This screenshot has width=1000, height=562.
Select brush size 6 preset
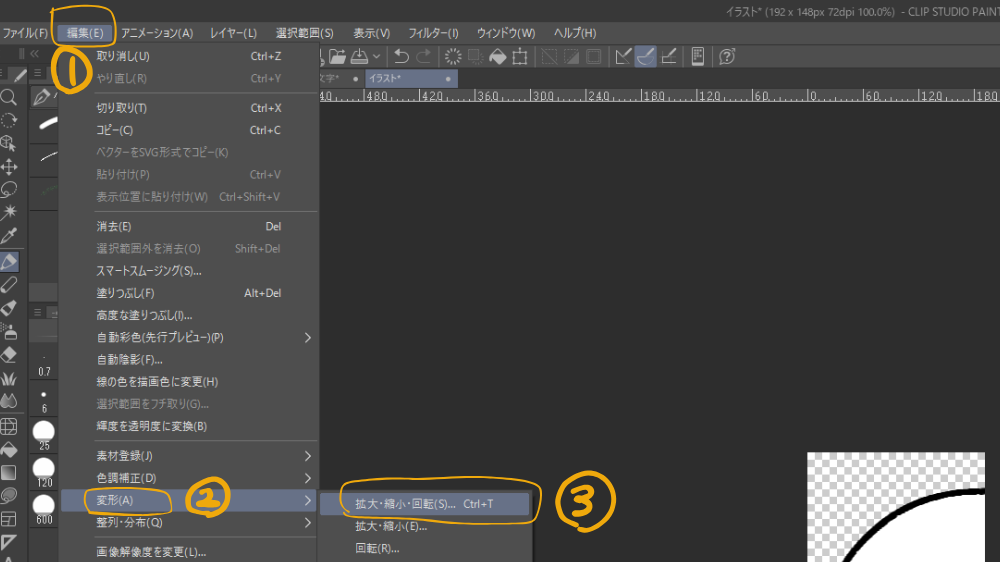point(44,401)
